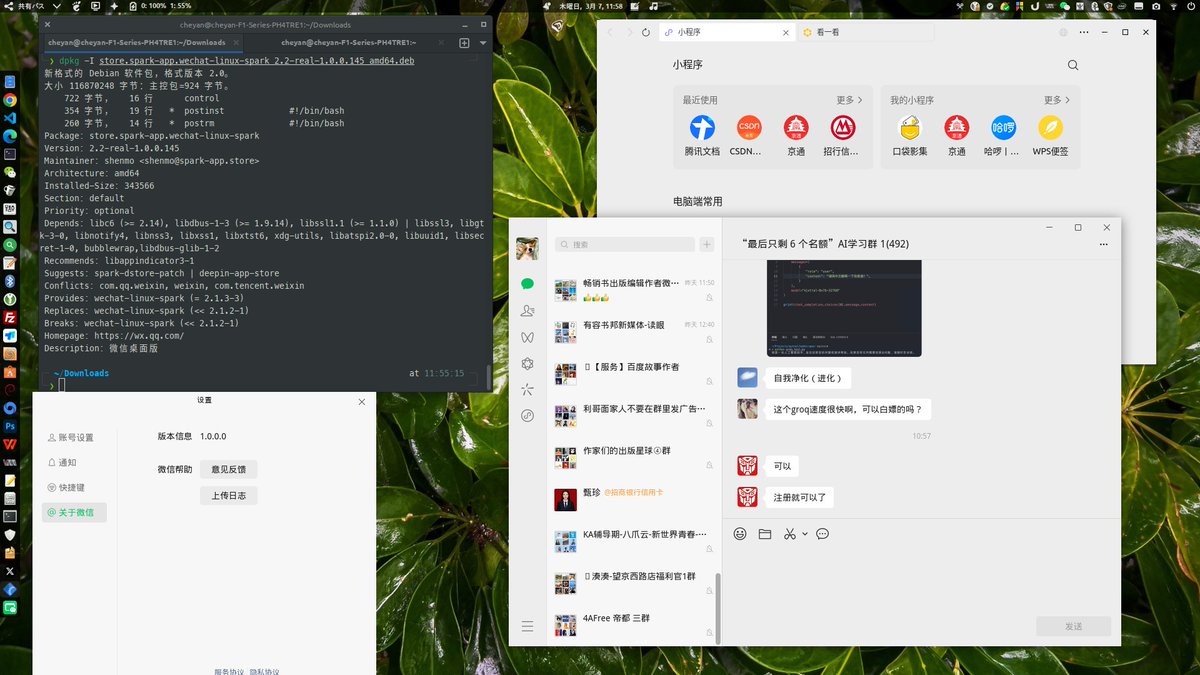Open terminal tab dropdown arrow
1200x675 pixels.
[x=483, y=43]
